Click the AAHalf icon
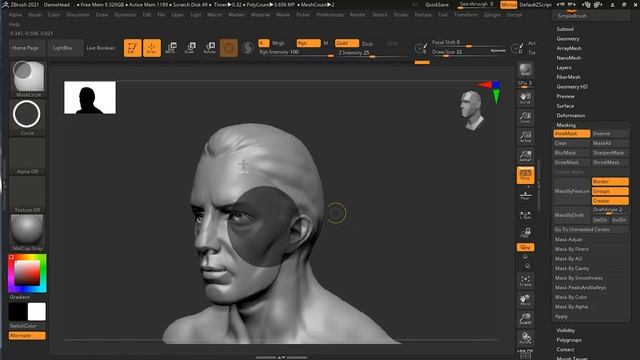The height and width of the screenshot is (360, 640). [x=525, y=156]
